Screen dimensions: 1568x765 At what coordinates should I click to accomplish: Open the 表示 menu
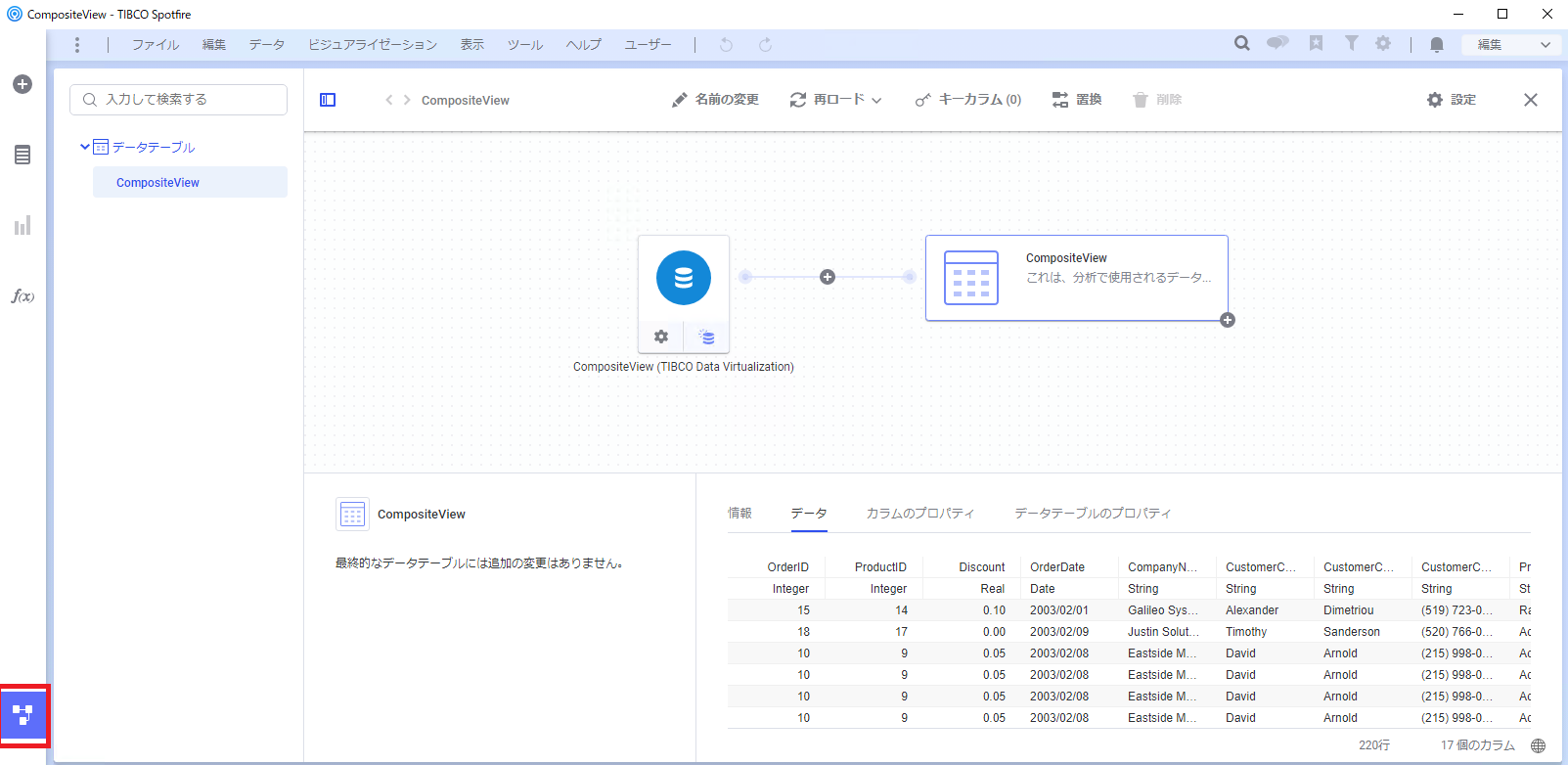pos(472,45)
